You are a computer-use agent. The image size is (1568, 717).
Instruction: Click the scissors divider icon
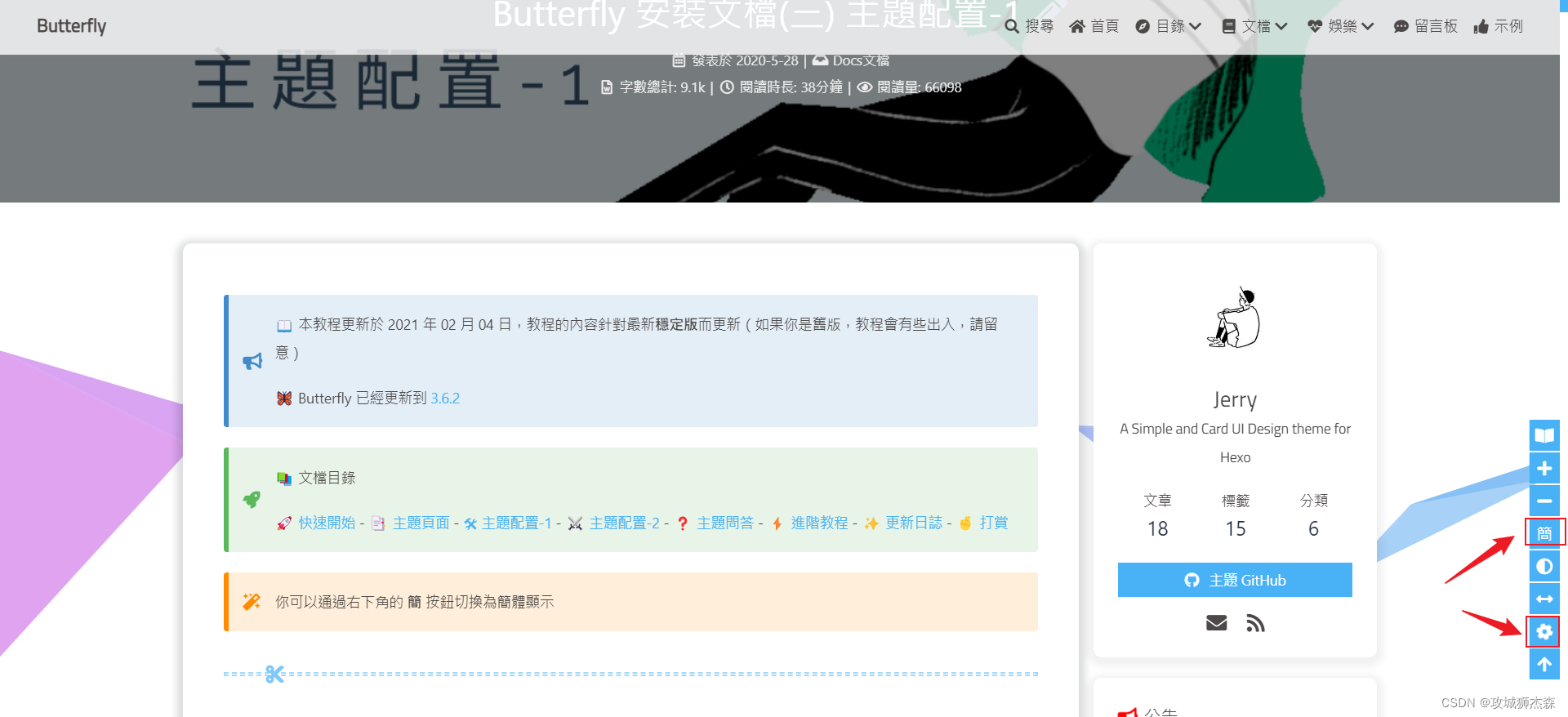pos(274,674)
